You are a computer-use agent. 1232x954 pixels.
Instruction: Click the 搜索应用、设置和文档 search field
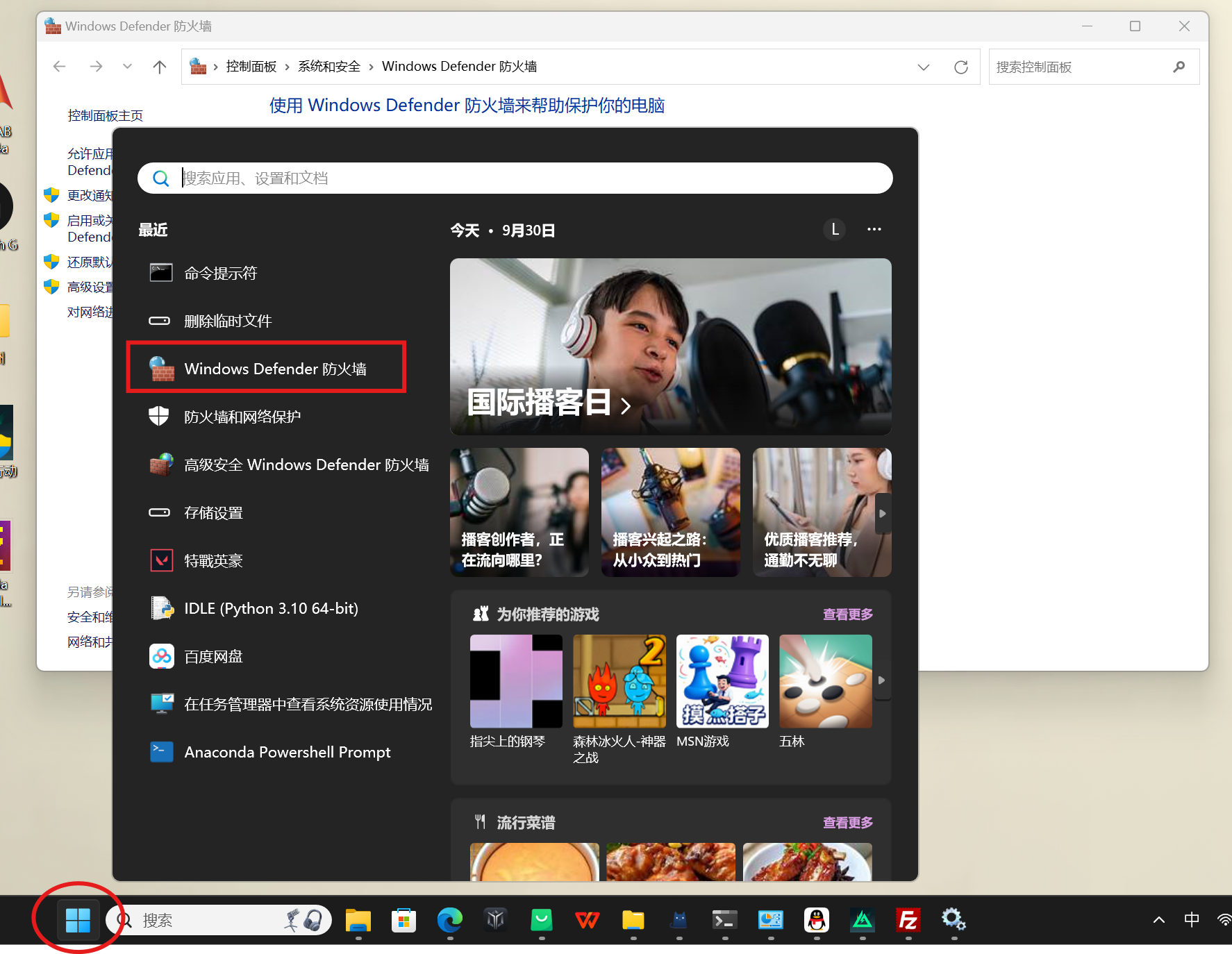515,178
